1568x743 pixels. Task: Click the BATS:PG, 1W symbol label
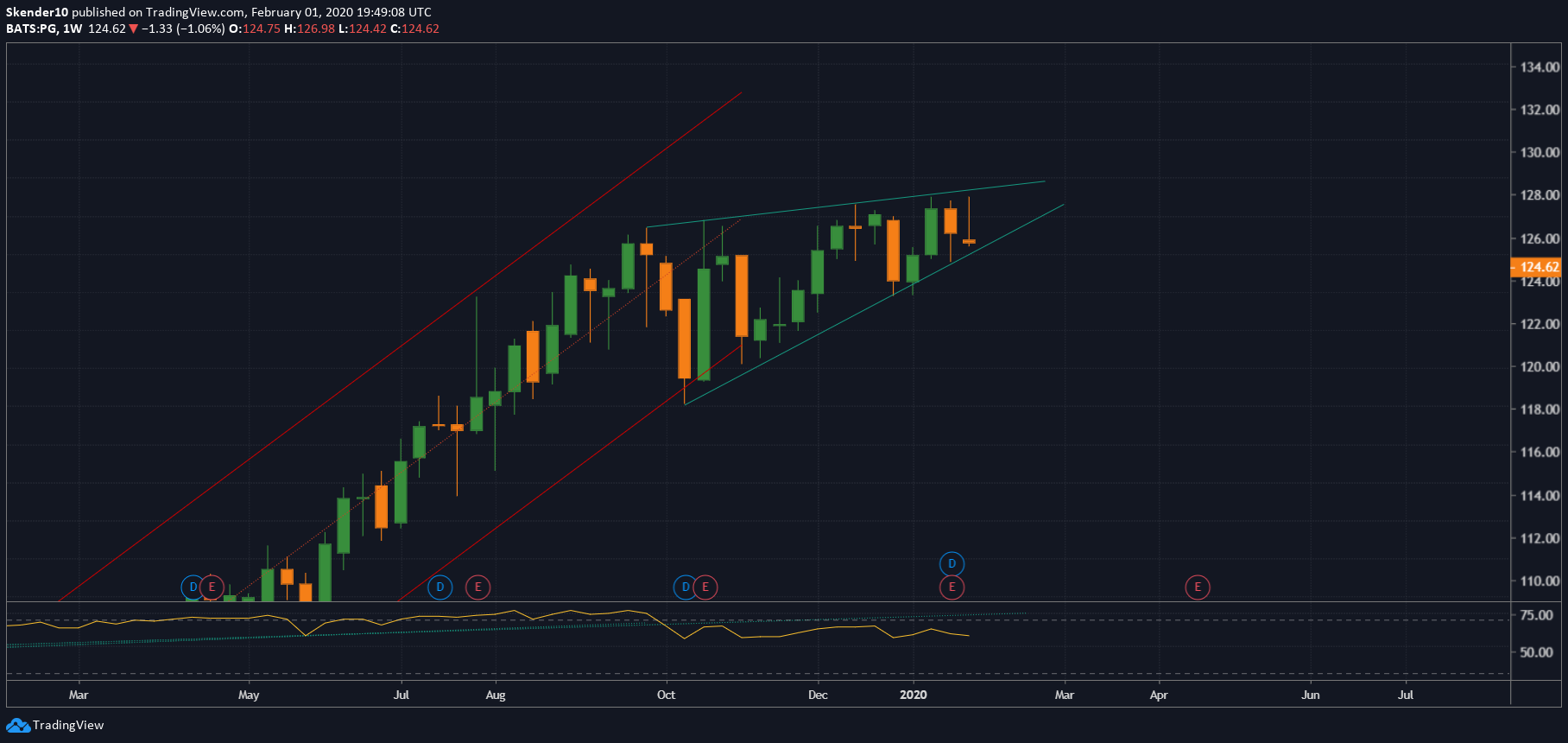coord(44,29)
